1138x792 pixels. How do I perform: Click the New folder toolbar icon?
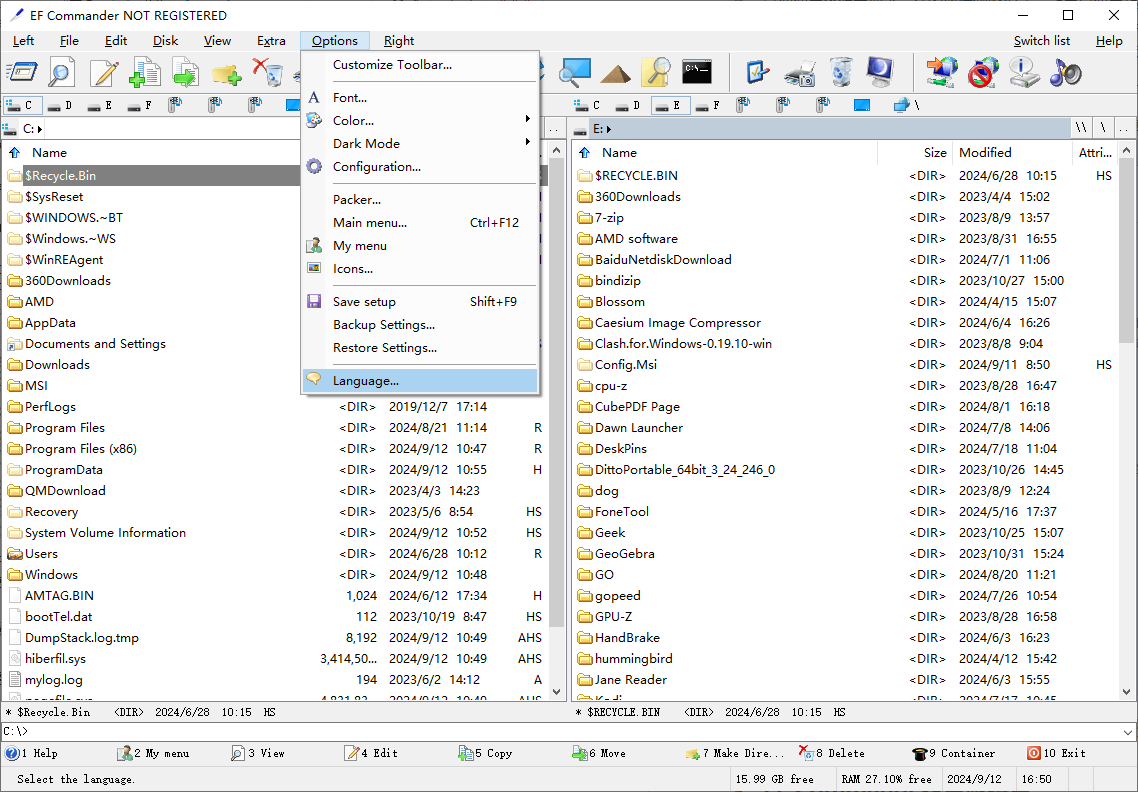pyautogui.click(x=226, y=73)
